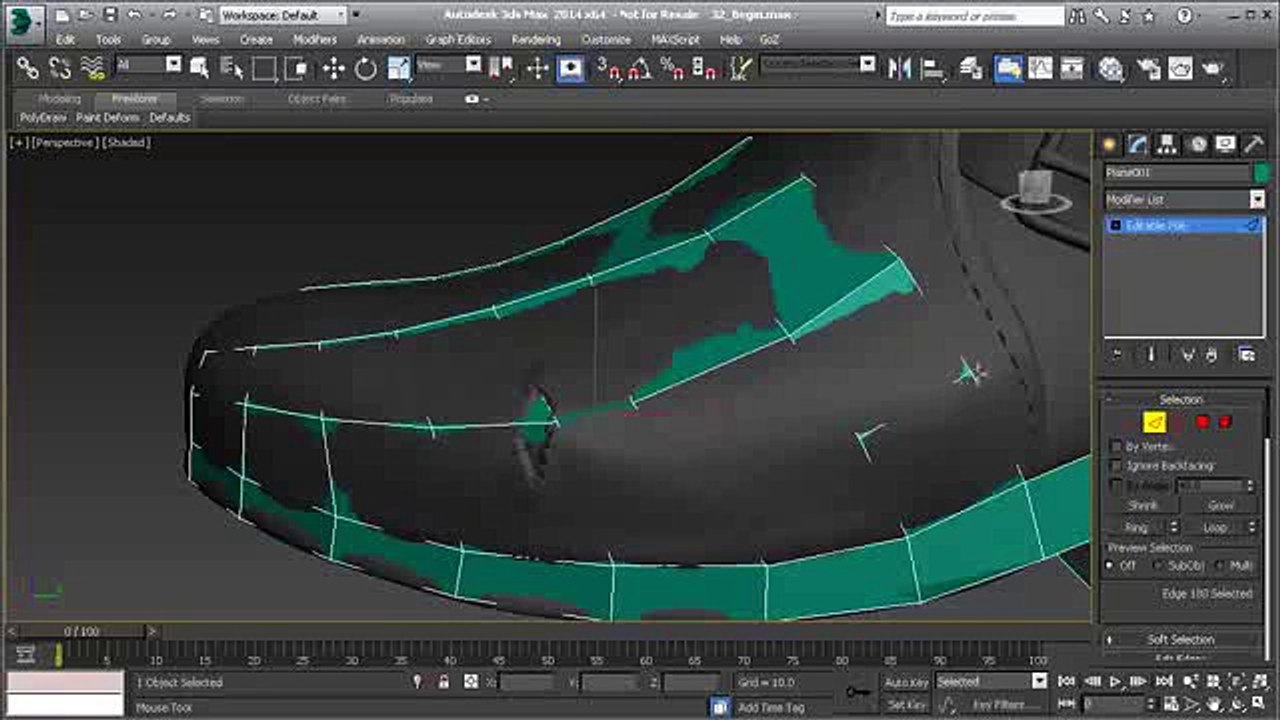1280x720 pixels.
Task: Open the PolyDraw ribbon panel
Action: [42, 117]
